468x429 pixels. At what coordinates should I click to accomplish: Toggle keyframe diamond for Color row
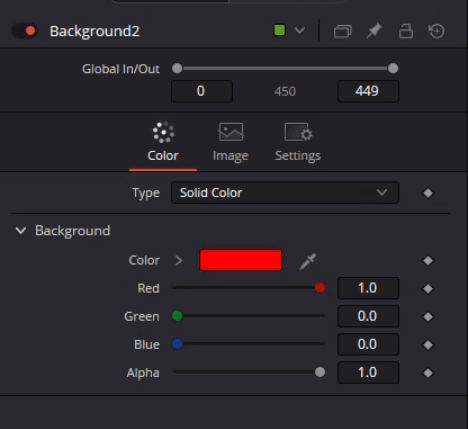tap(428, 261)
